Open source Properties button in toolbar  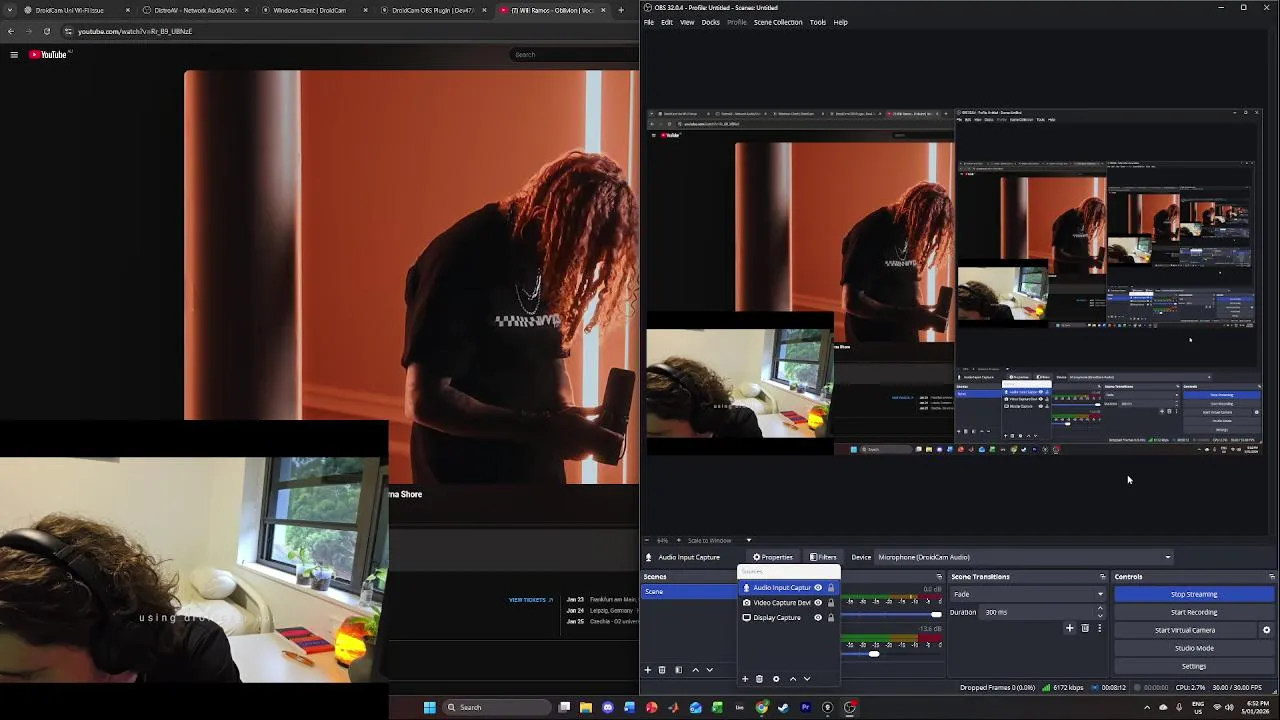point(773,557)
